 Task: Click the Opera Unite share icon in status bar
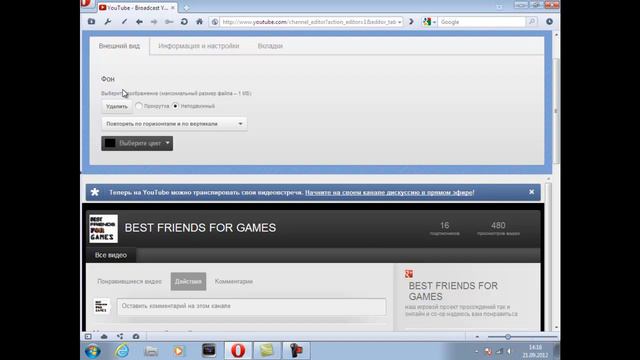pyautogui.click(x=120, y=336)
